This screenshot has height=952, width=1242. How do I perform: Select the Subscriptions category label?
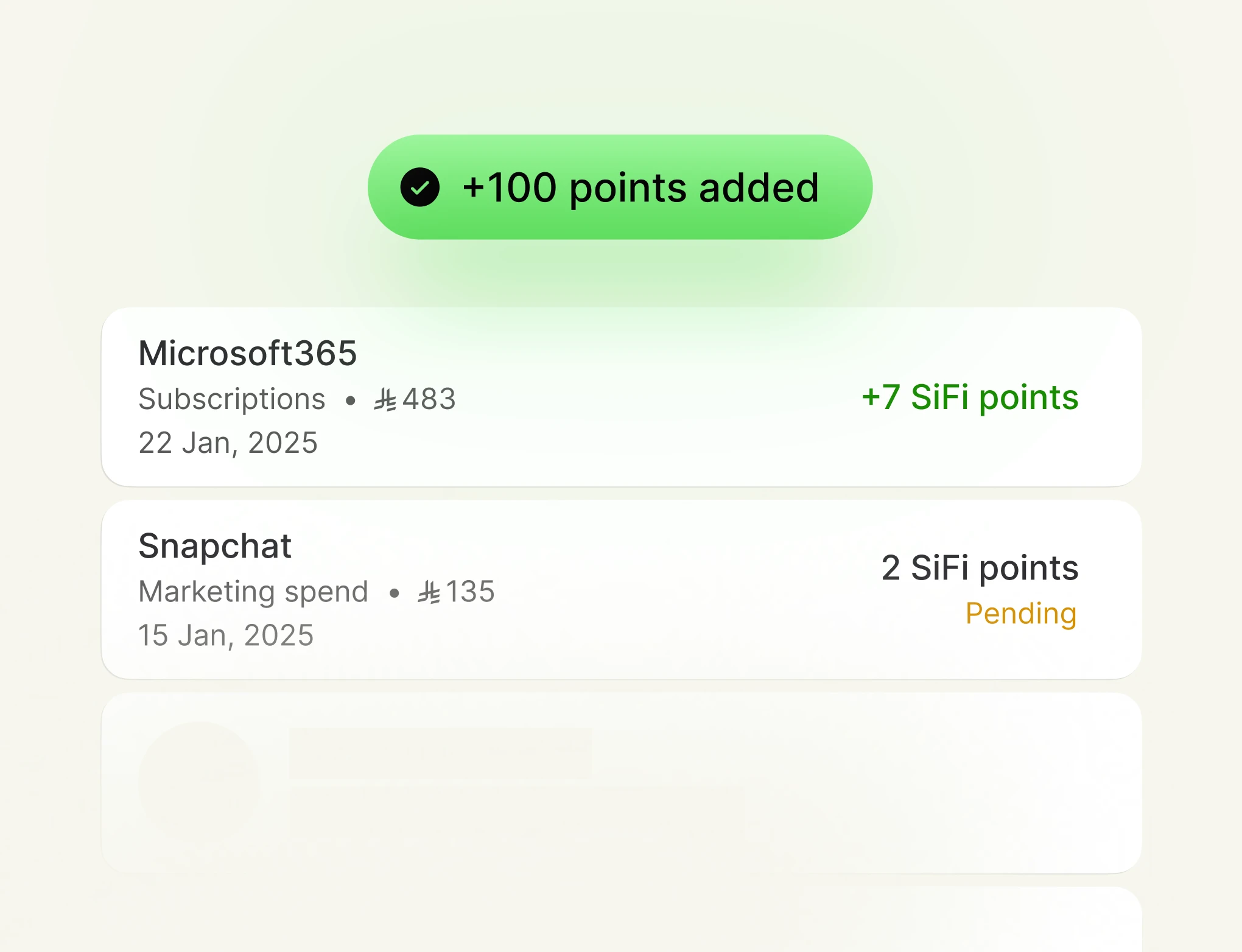pyautogui.click(x=232, y=399)
